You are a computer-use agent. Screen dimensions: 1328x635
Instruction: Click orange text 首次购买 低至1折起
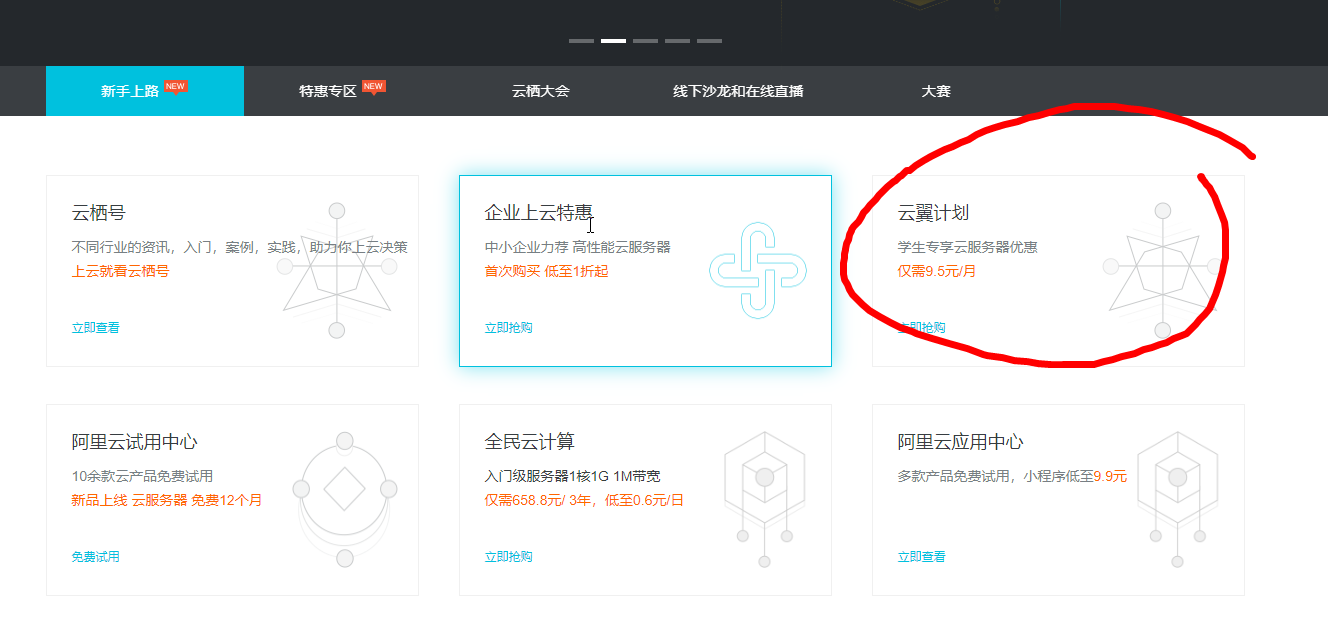point(546,271)
